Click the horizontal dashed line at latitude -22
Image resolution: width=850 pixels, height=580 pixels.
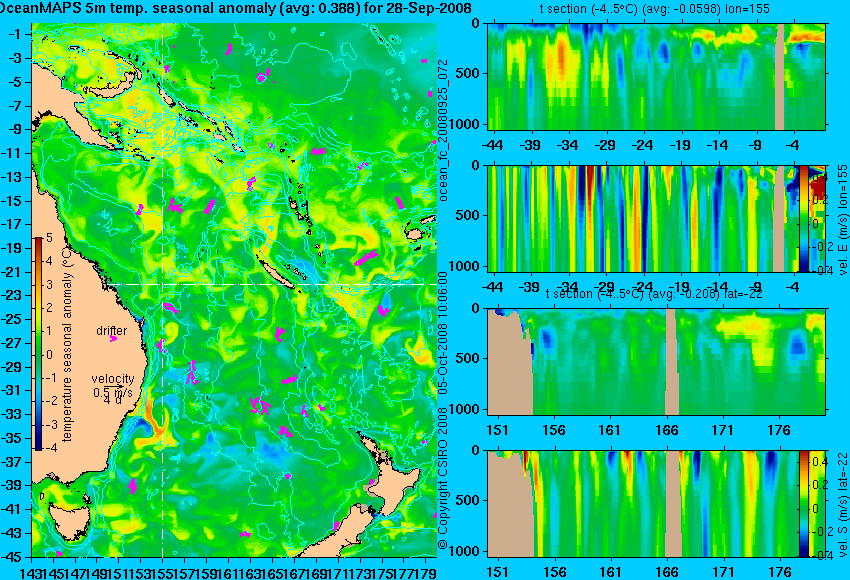[x=273, y=284]
